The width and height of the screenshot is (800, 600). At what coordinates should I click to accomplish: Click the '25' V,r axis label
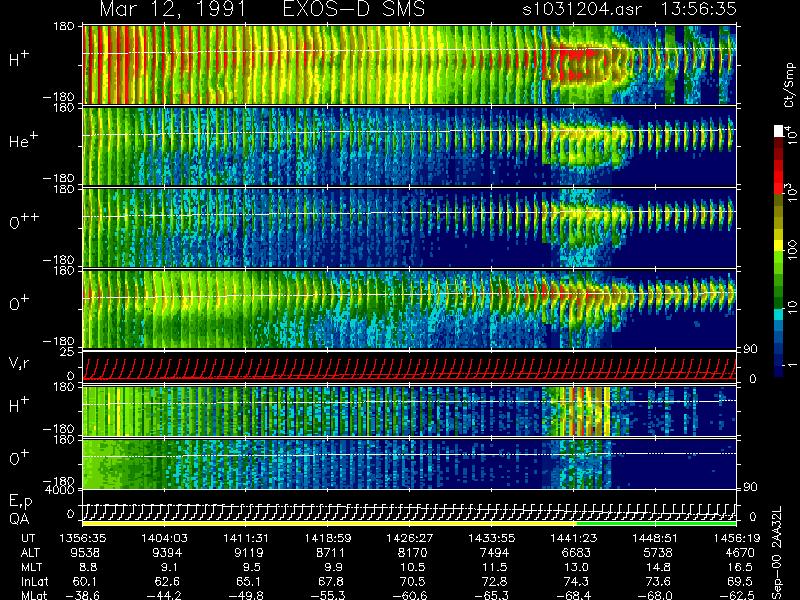68,352
